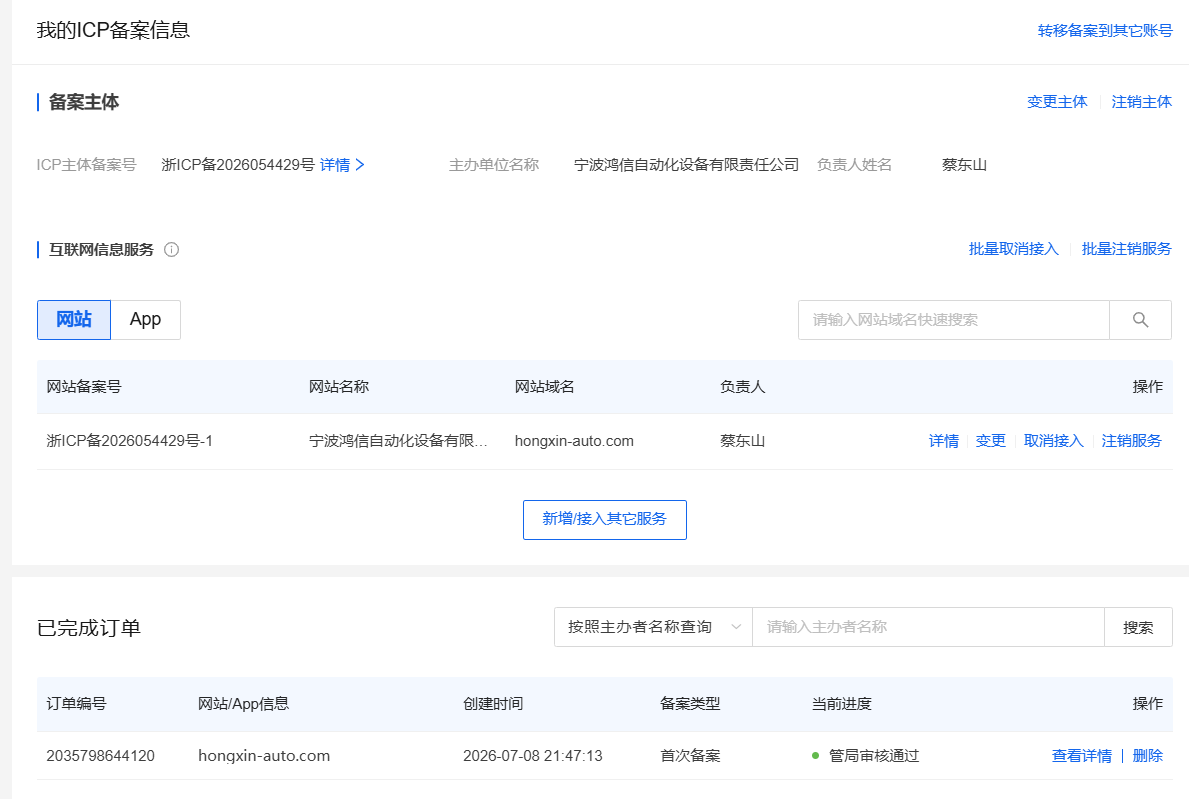Click 批量注销服务 link

[1126, 249]
